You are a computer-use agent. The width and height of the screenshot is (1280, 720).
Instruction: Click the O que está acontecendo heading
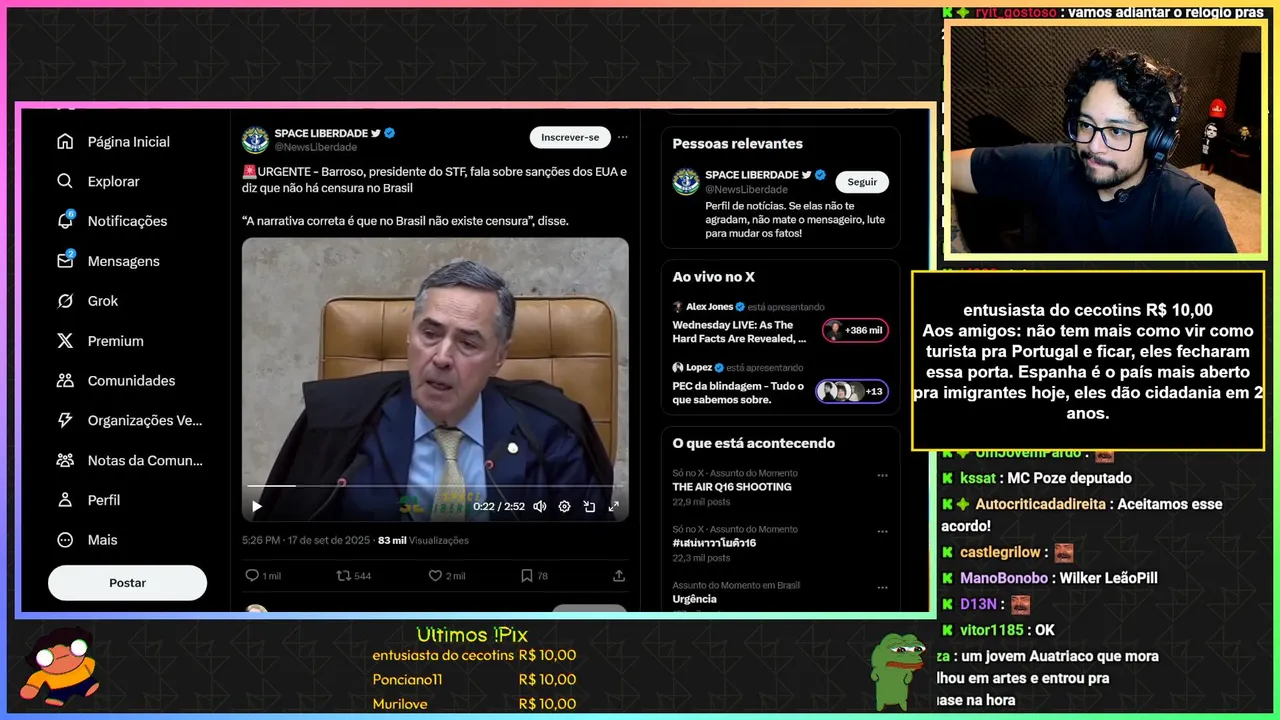(754, 443)
